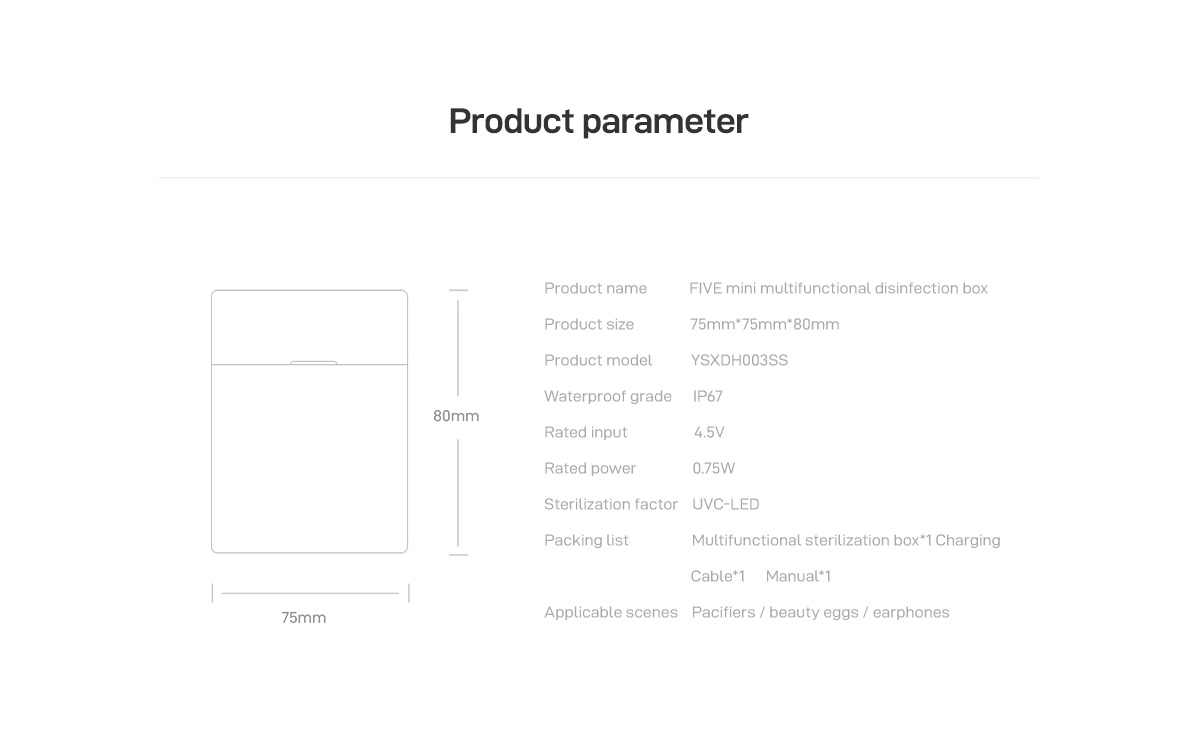Select the IP67 waterproof grade value
Screen dimensions: 1200x749
click(x=708, y=396)
